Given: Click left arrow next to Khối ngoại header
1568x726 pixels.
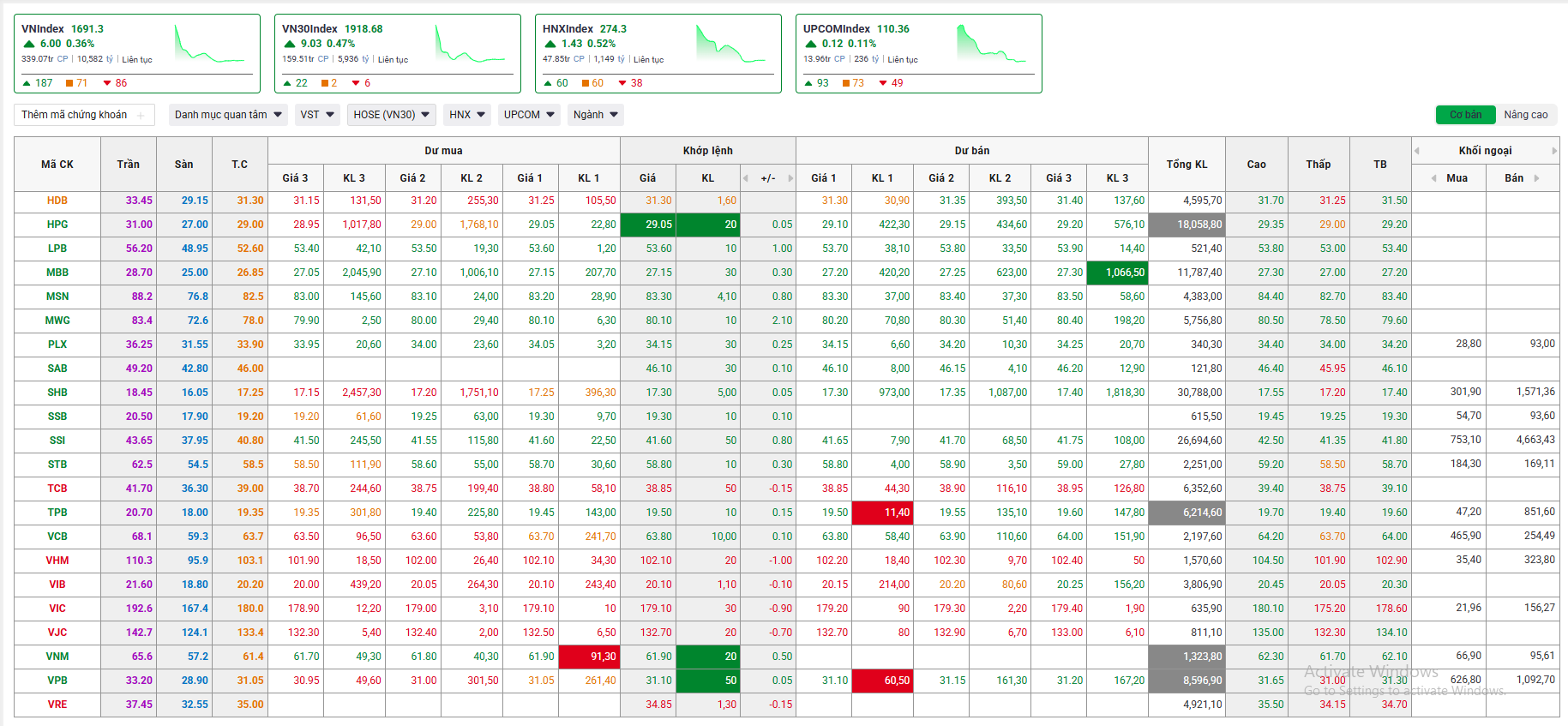Looking at the screenshot, I should coord(1416,151).
